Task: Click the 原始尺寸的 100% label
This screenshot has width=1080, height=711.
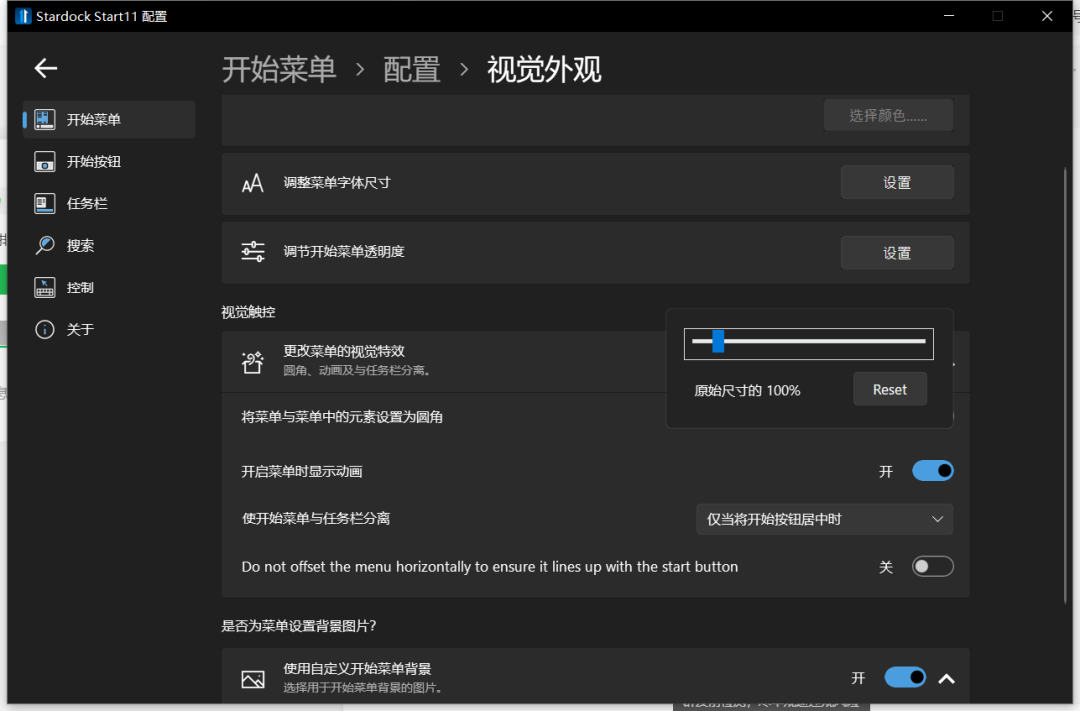Action: click(x=747, y=391)
